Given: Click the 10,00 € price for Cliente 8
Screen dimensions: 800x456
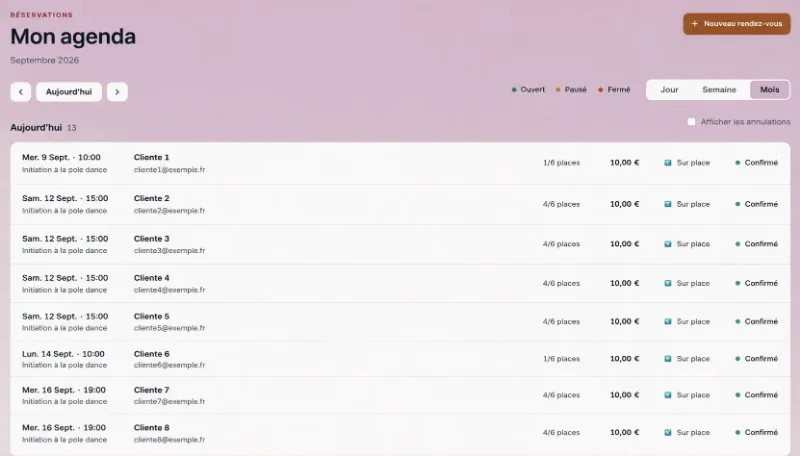Looking at the screenshot, I should [x=624, y=432].
